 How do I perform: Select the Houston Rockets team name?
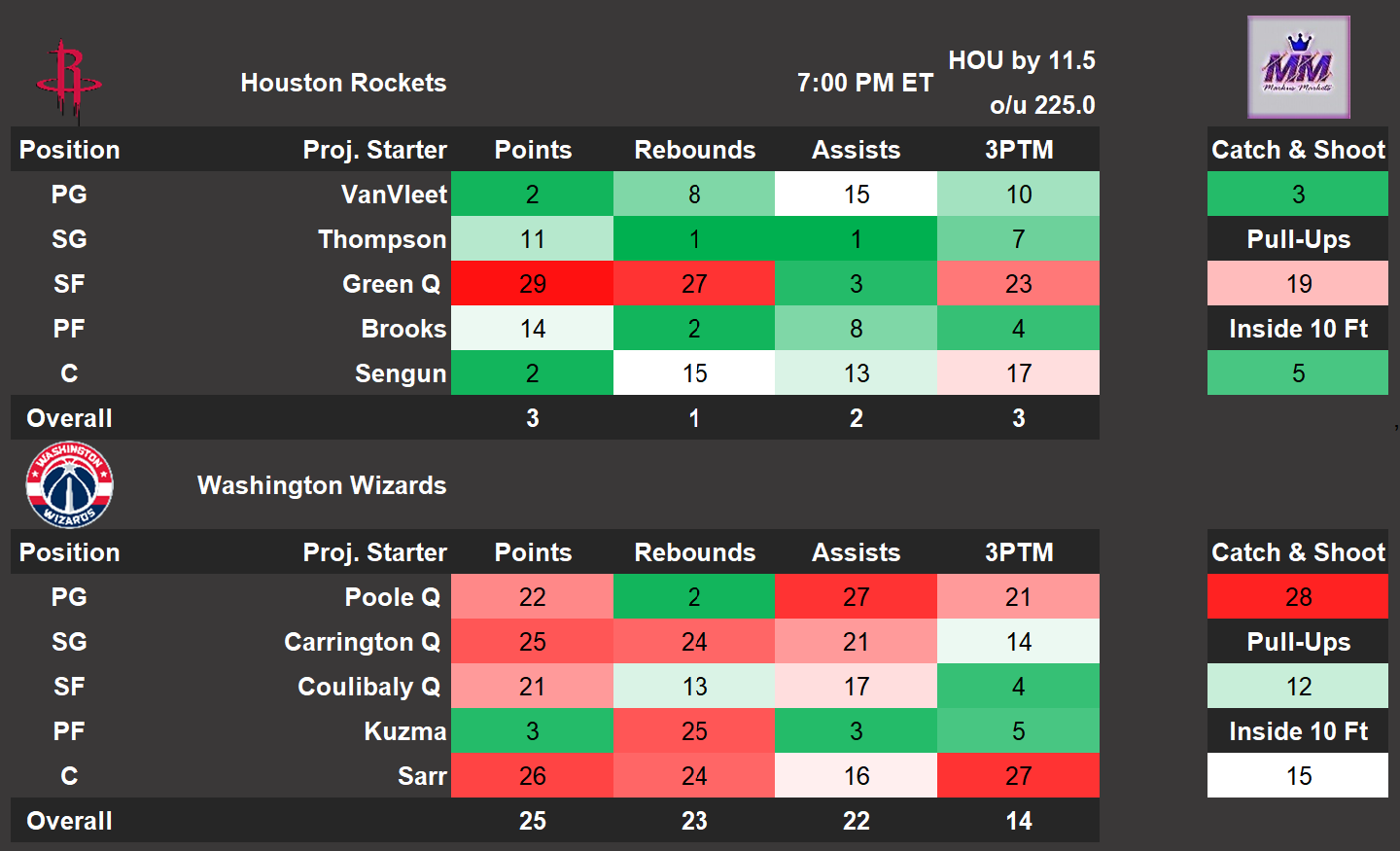coord(343,83)
